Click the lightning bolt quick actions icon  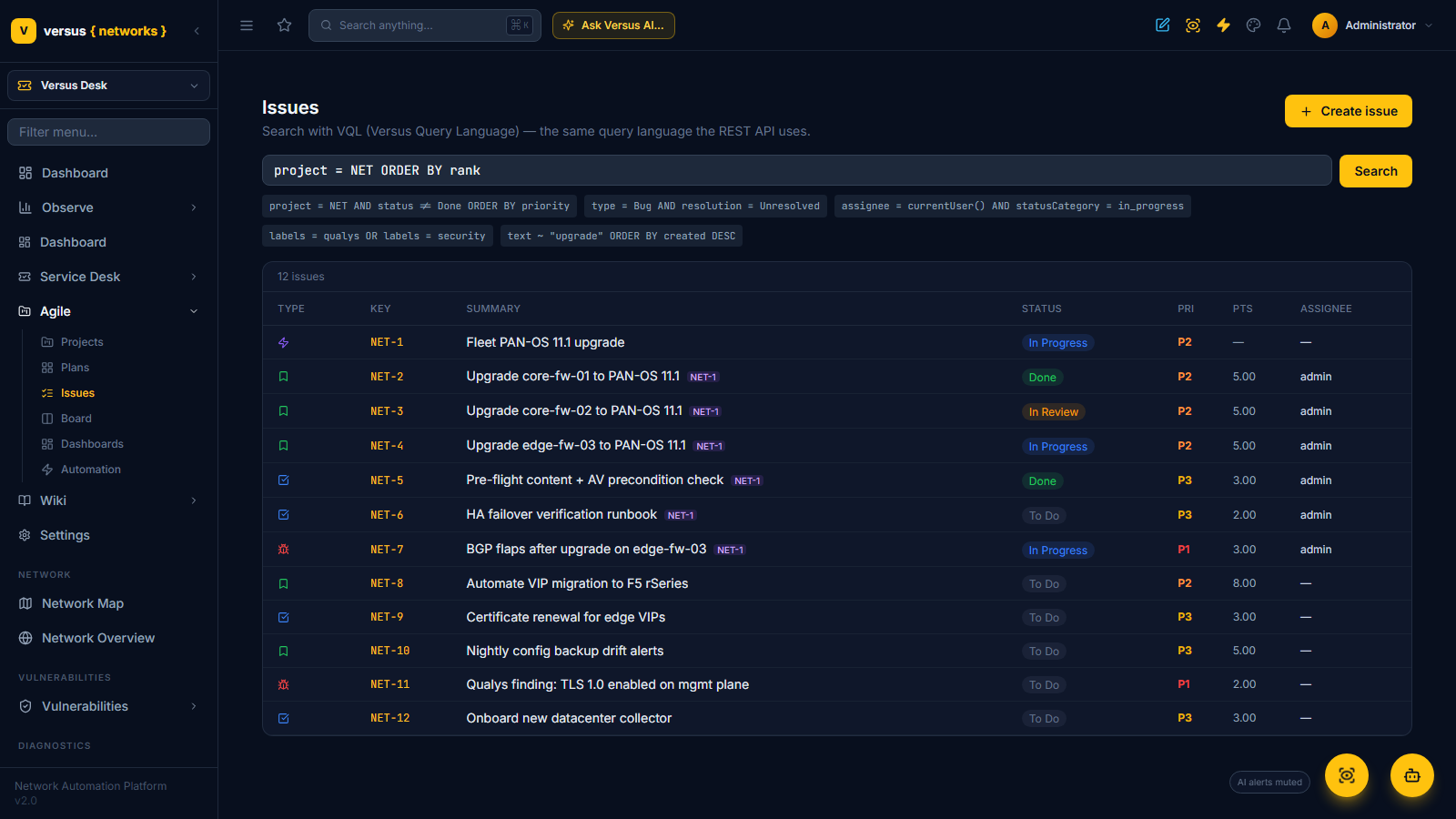[1223, 25]
